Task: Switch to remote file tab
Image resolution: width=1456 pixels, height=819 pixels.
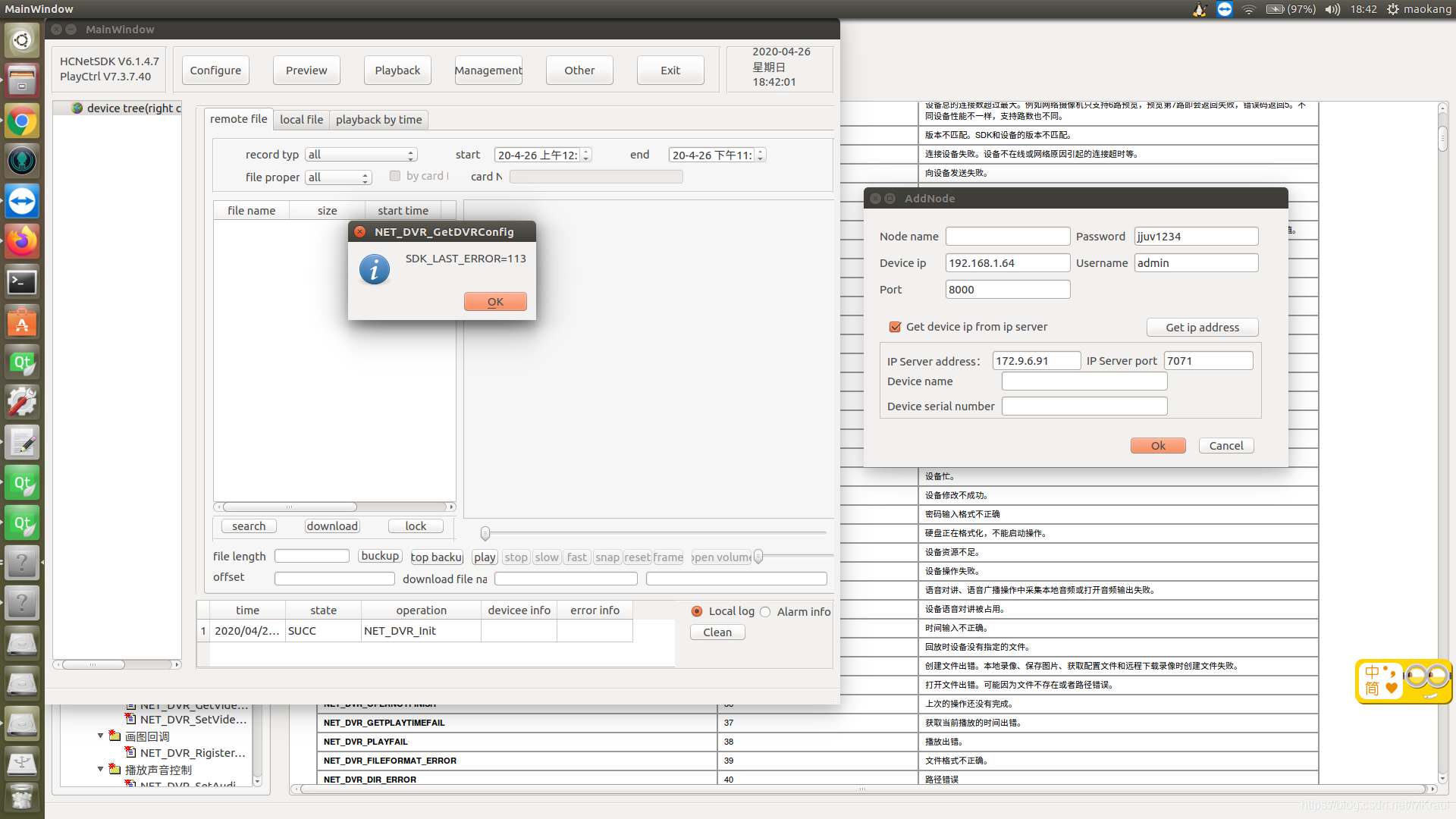Action: (x=238, y=119)
